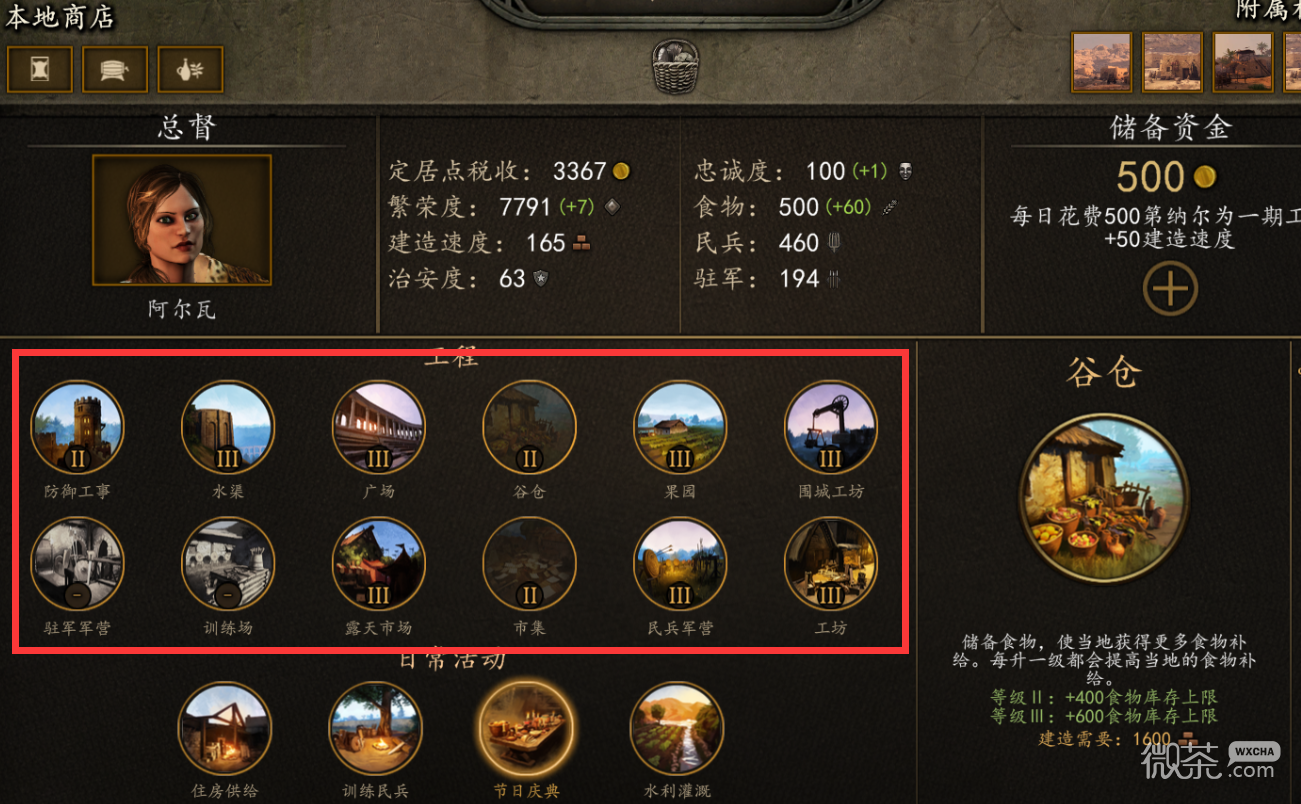Click the basket icon at top center
This screenshot has height=804, width=1301.
(675, 68)
